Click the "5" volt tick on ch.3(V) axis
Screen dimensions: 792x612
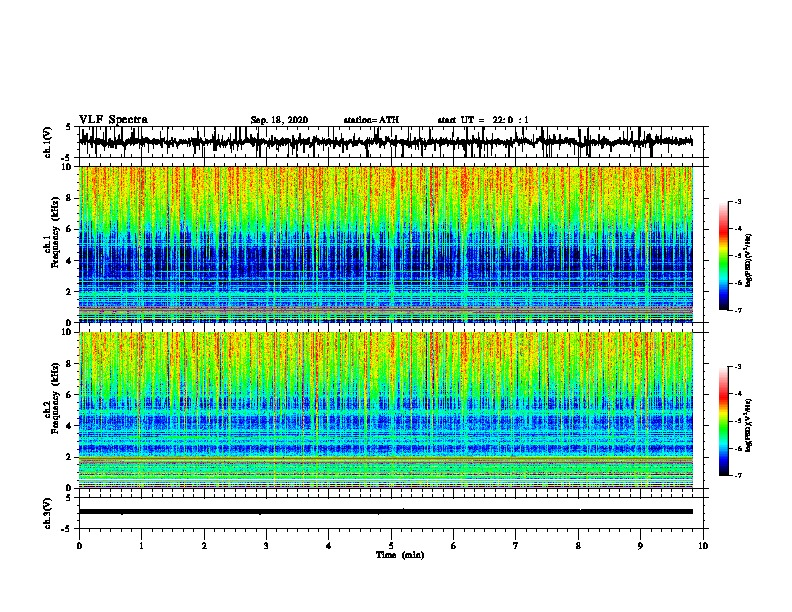pyautogui.click(x=69, y=498)
